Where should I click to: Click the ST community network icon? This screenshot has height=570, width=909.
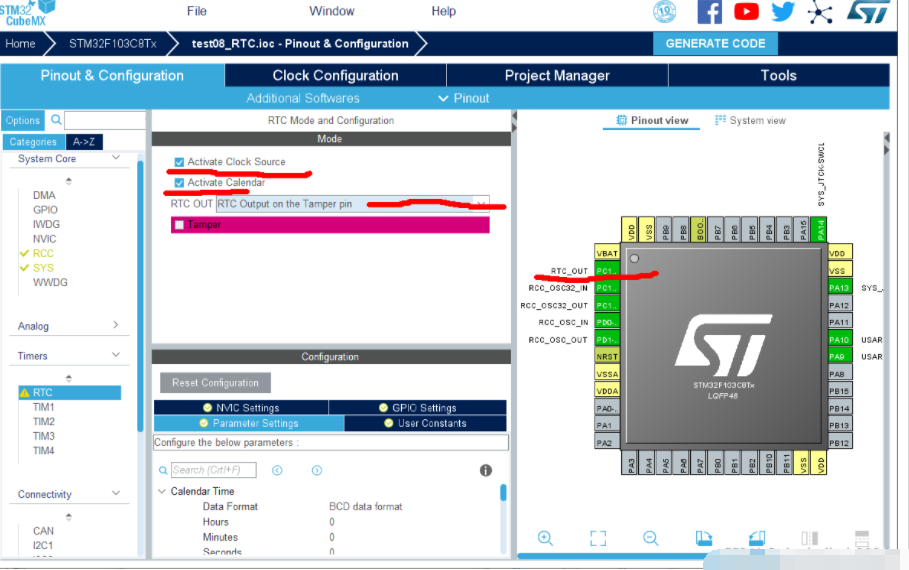click(820, 12)
